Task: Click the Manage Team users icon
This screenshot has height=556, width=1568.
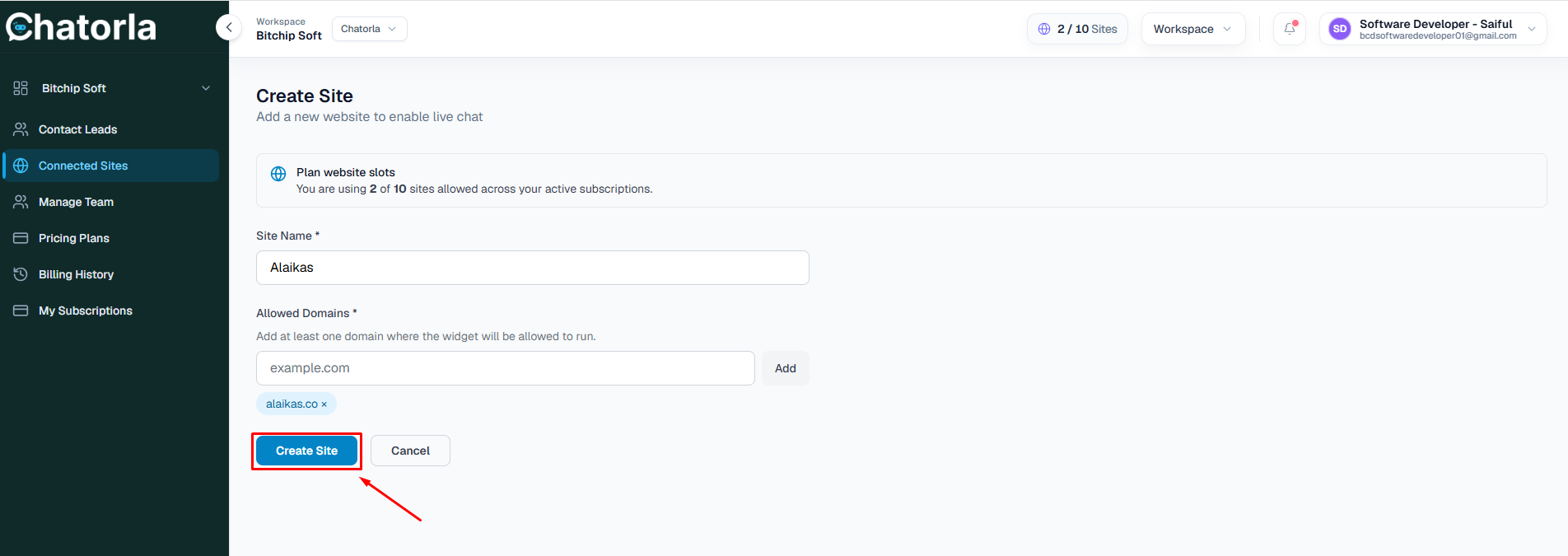Action: [21, 202]
